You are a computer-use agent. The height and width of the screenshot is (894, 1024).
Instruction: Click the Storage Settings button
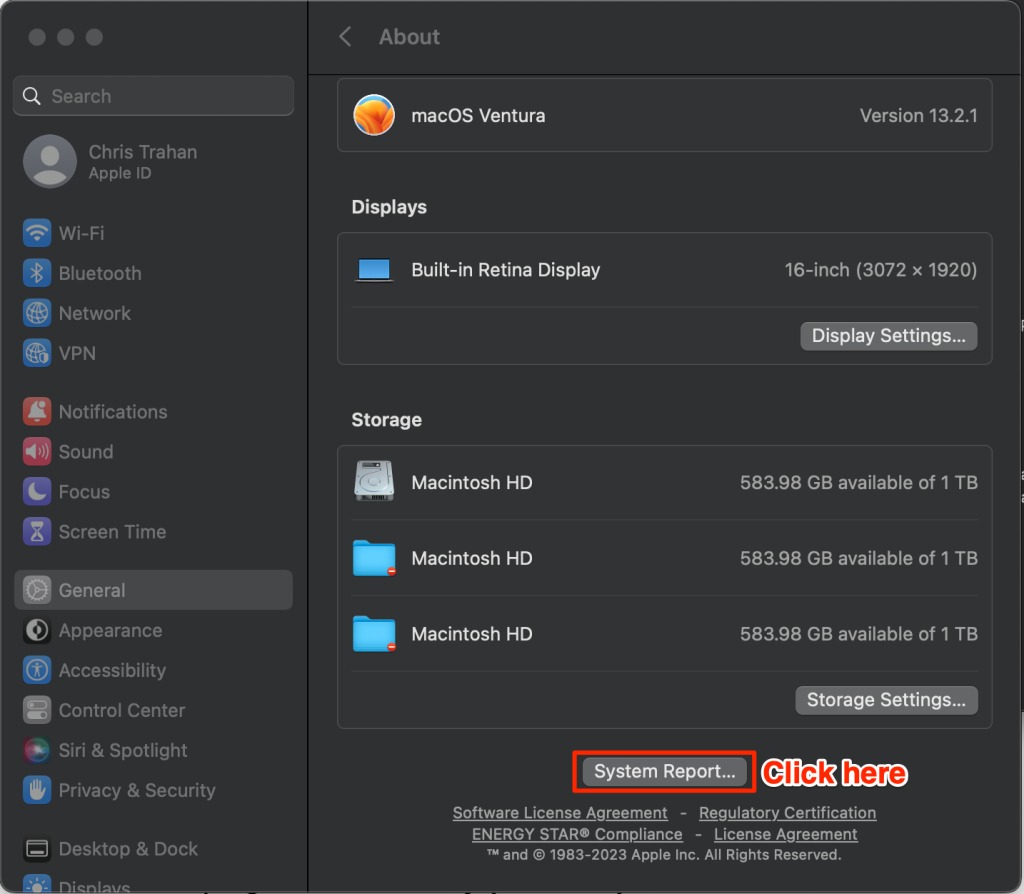pyautogui.click(x=886, y=700)
